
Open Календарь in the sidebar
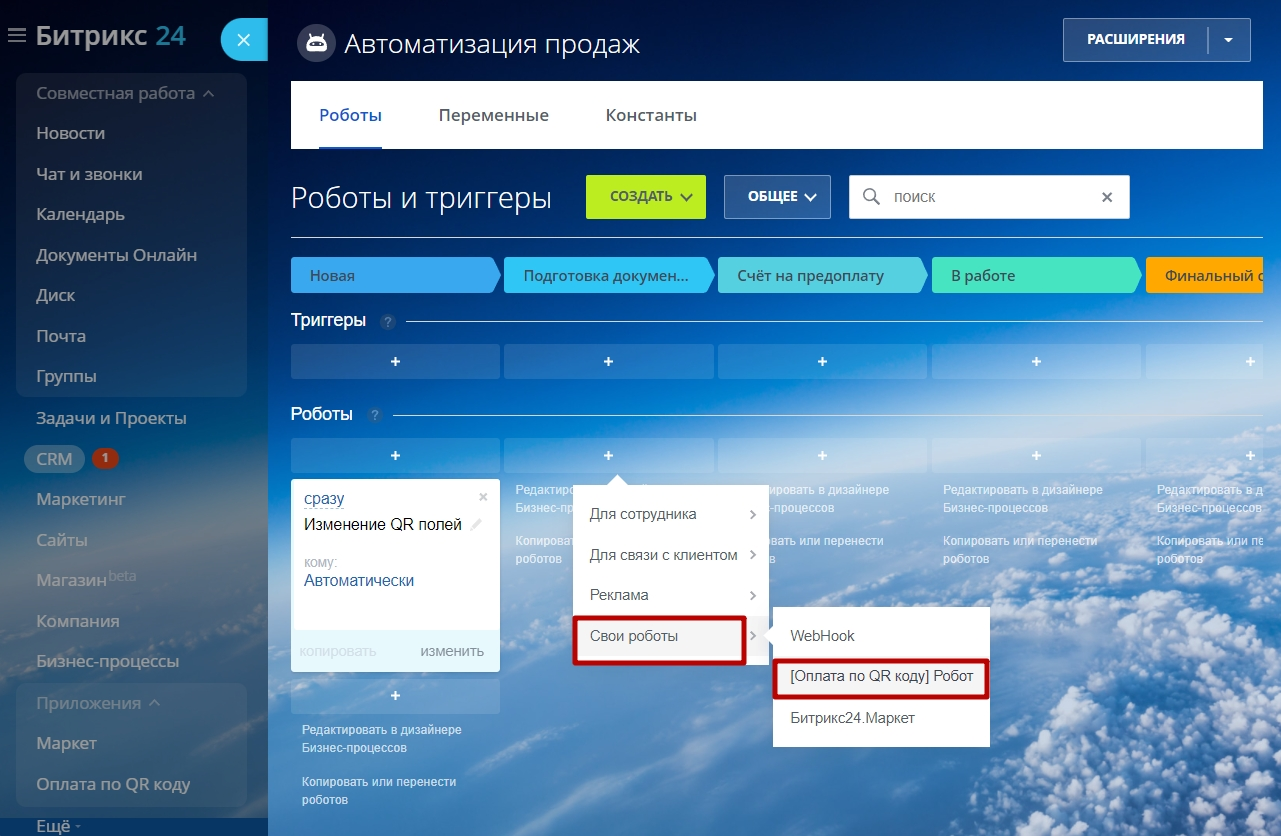coord(81,214)
